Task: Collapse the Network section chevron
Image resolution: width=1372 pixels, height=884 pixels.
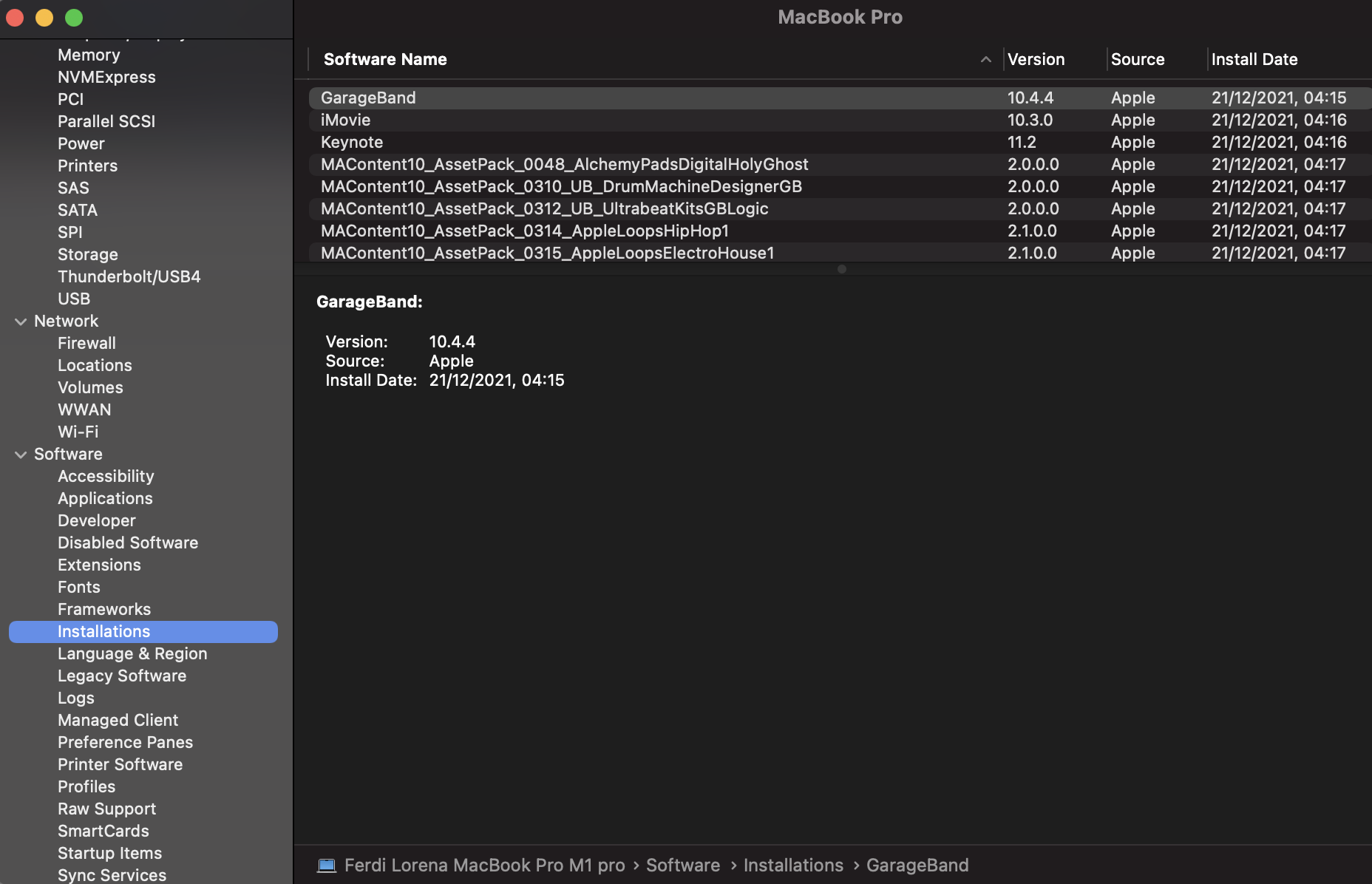Action: (x=21, y=322)
